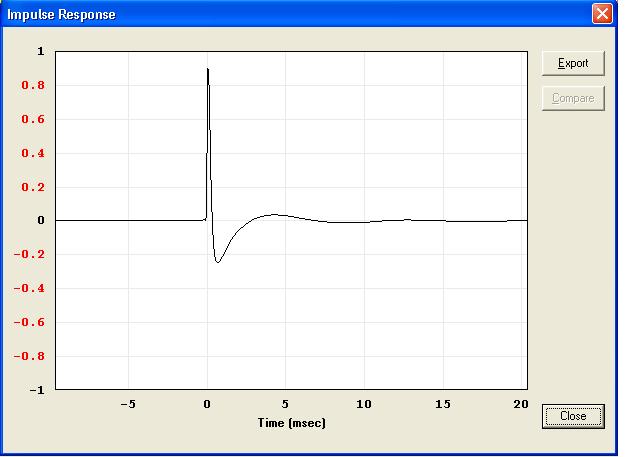Click the 10 time axis label
The height and width of the screenshot is (457, 640).
coord(364,404)
